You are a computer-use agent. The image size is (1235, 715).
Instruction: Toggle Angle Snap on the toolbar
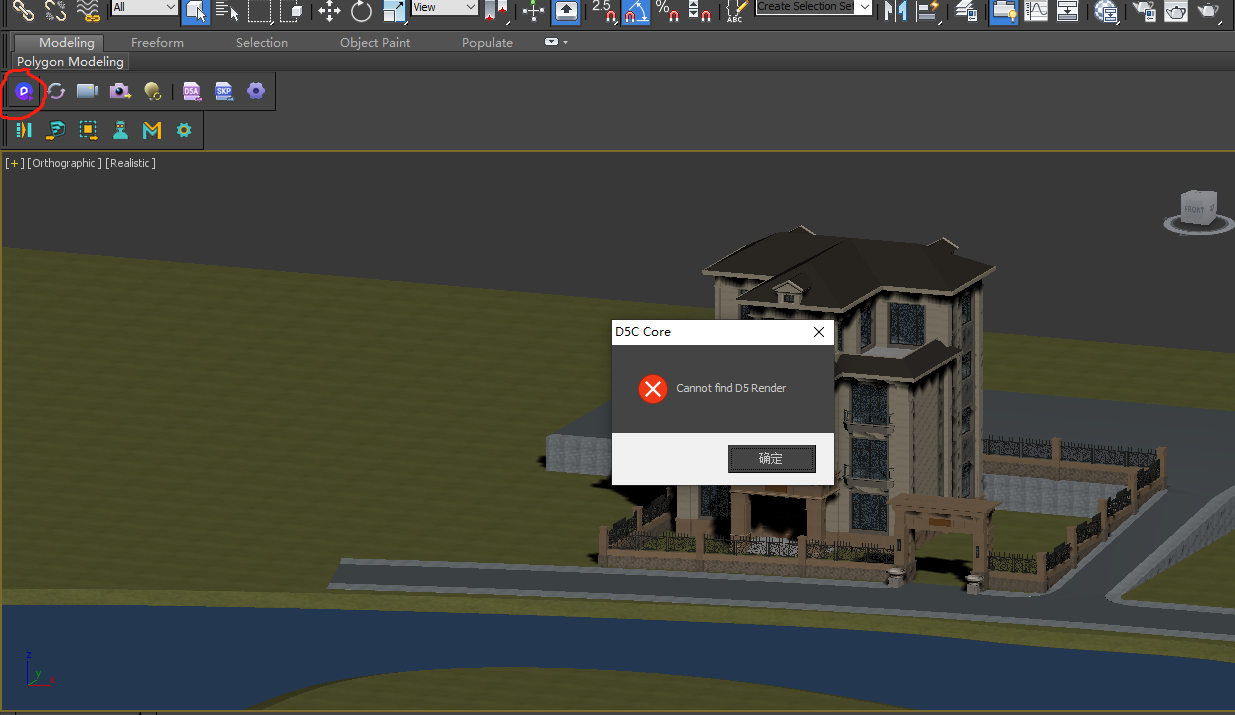pyautogui.click(x=635, y=11)
